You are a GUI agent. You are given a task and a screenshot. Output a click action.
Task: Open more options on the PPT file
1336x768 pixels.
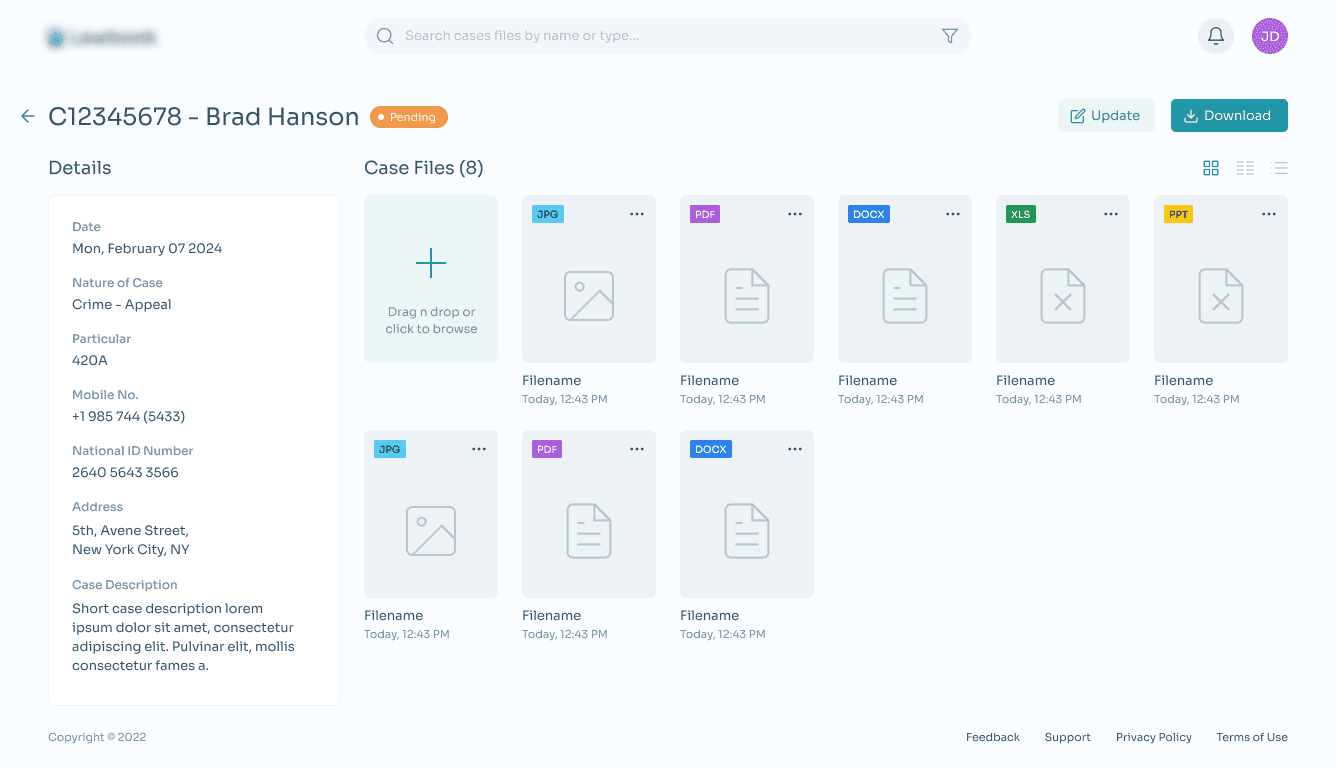click(1269, 214)
